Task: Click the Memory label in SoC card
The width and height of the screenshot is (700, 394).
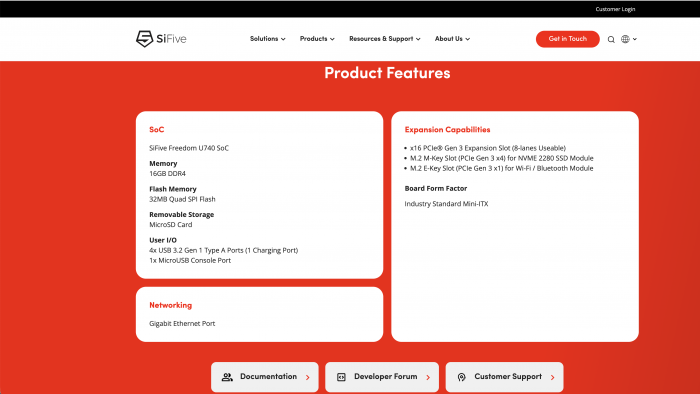Action: 163,164
